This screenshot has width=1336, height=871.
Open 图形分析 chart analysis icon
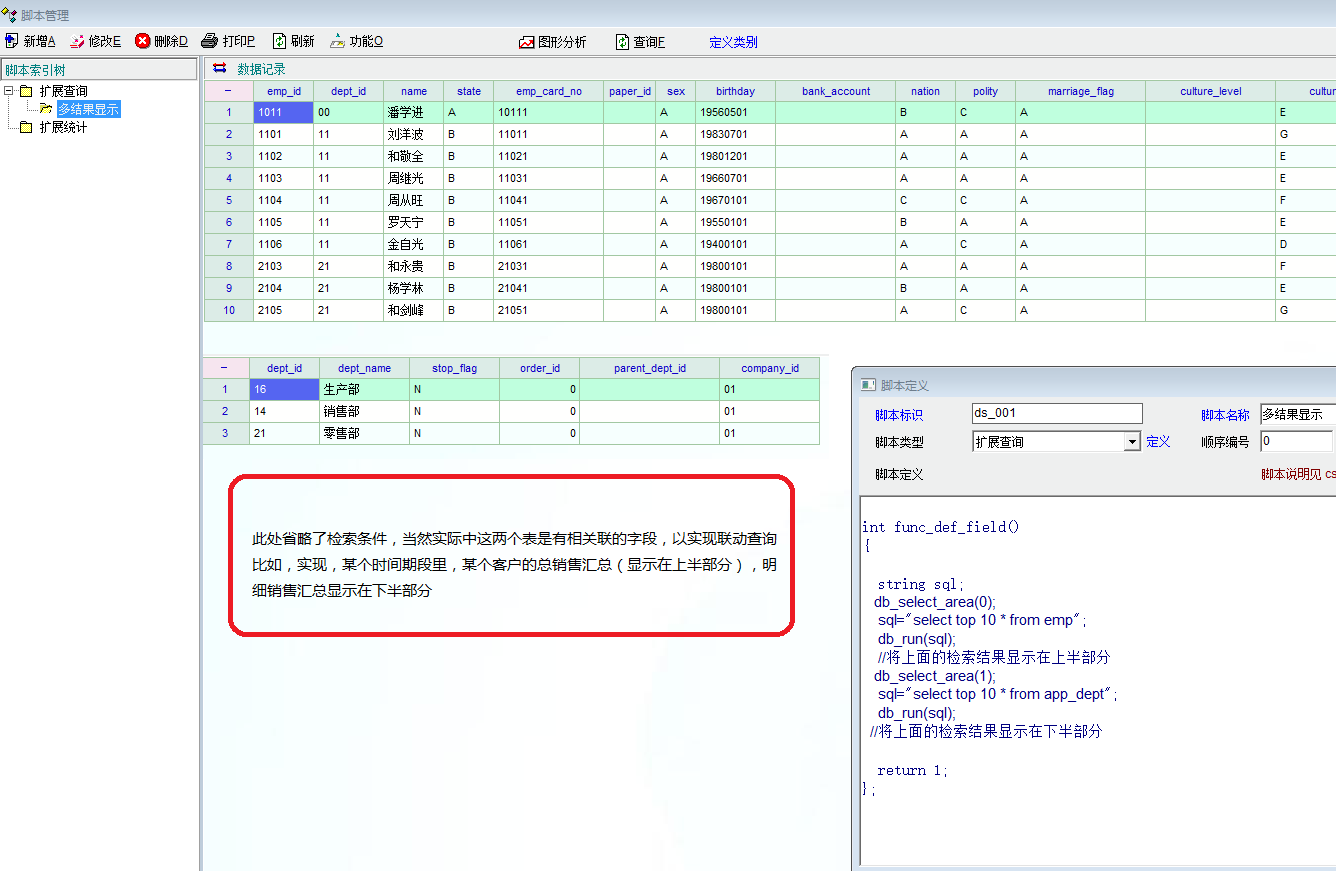527,42
